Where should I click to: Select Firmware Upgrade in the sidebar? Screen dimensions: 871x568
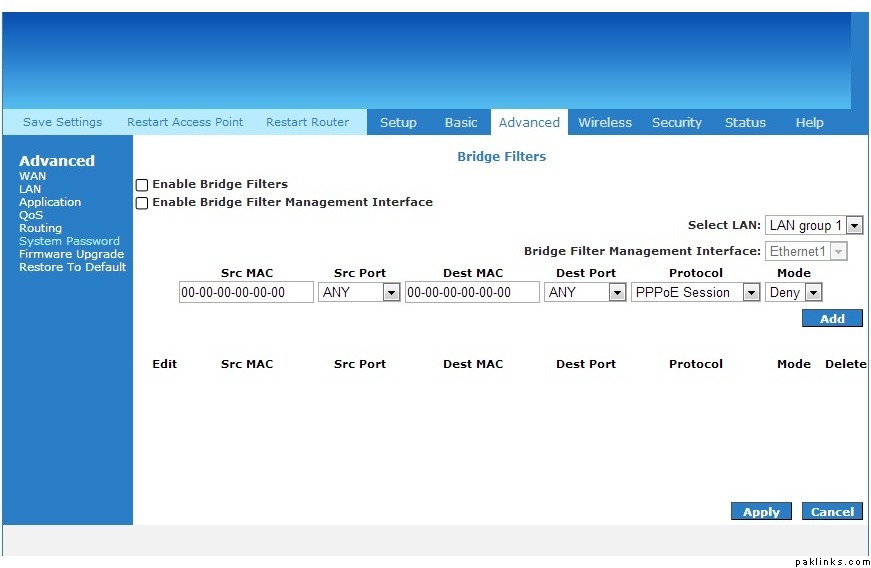[x=71, y=254]
